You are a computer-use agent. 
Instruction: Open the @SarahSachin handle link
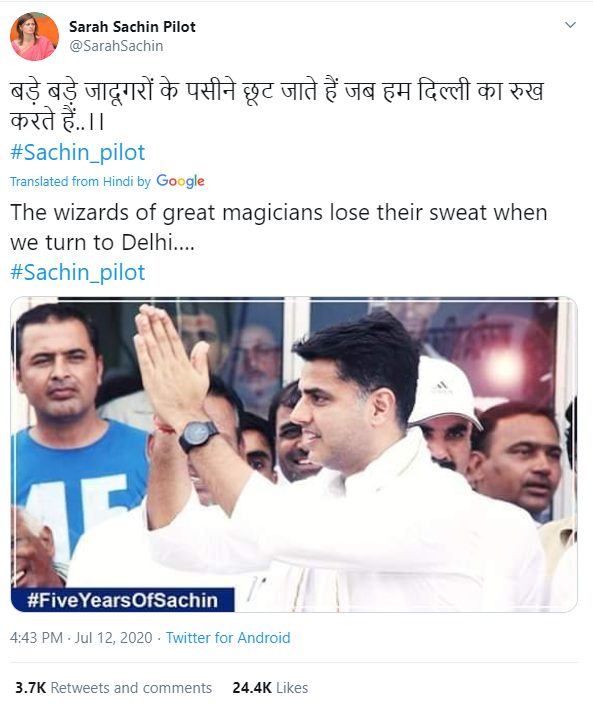coord(116,46)
